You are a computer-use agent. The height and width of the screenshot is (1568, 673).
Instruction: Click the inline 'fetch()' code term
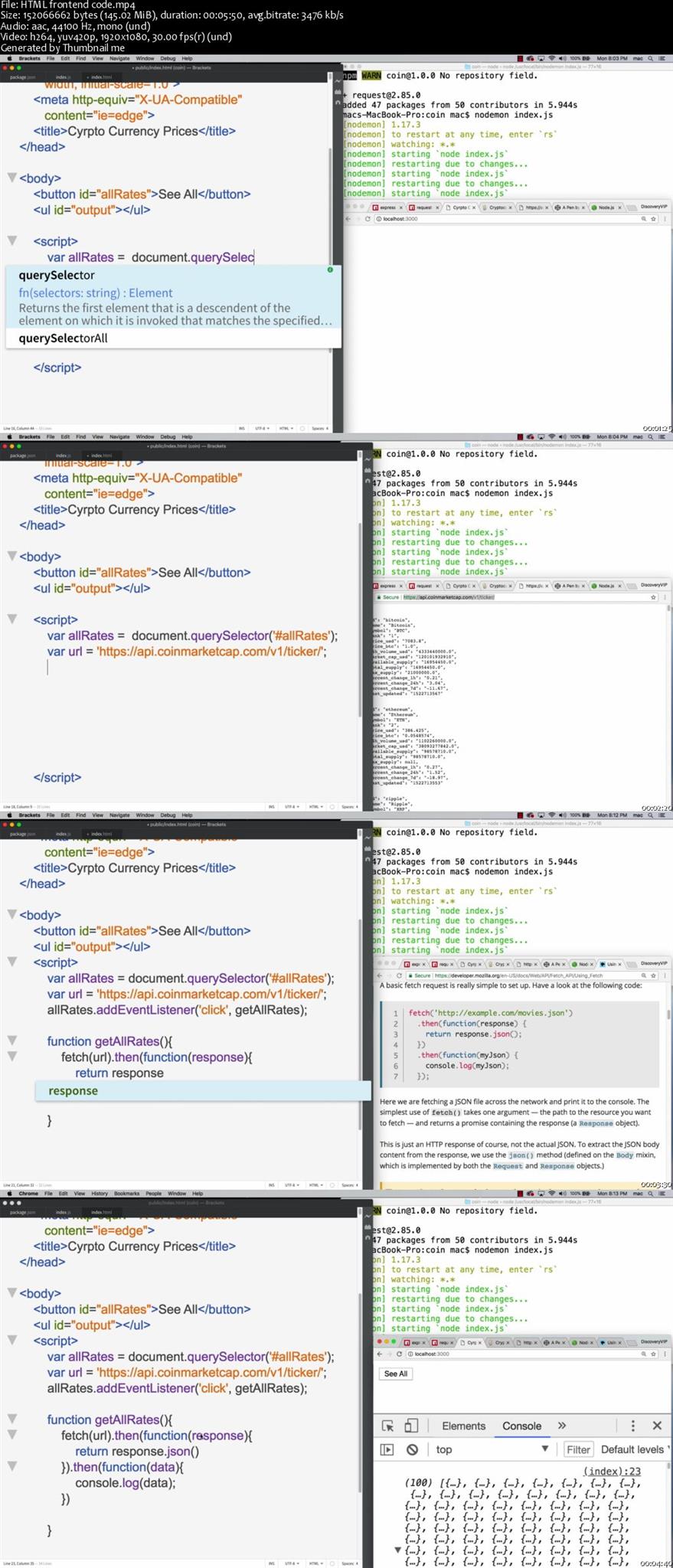(x=446, y=1112)
